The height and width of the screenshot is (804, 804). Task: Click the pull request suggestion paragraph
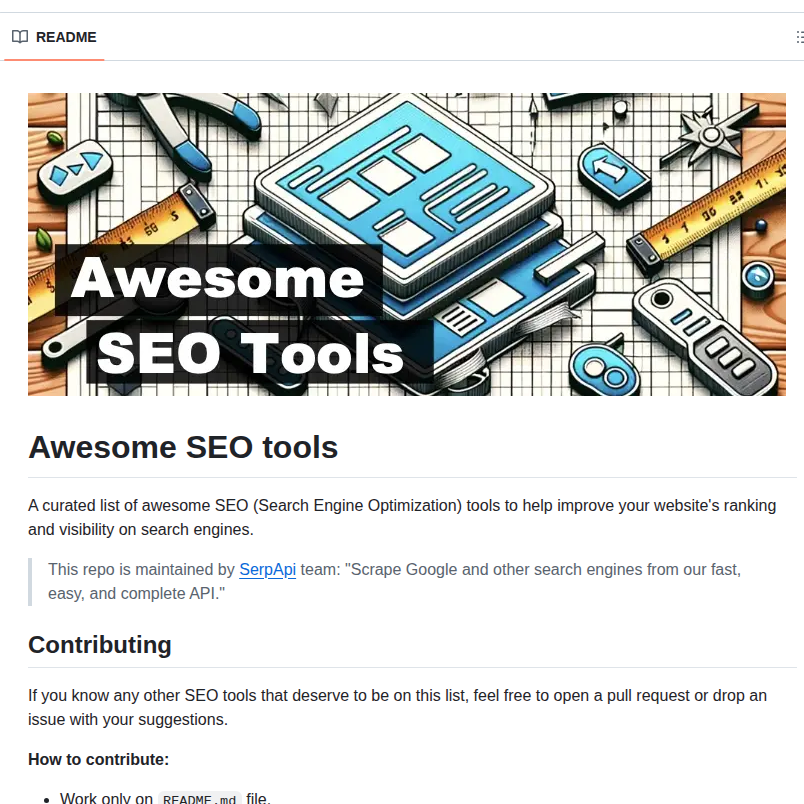click(400, 707)
